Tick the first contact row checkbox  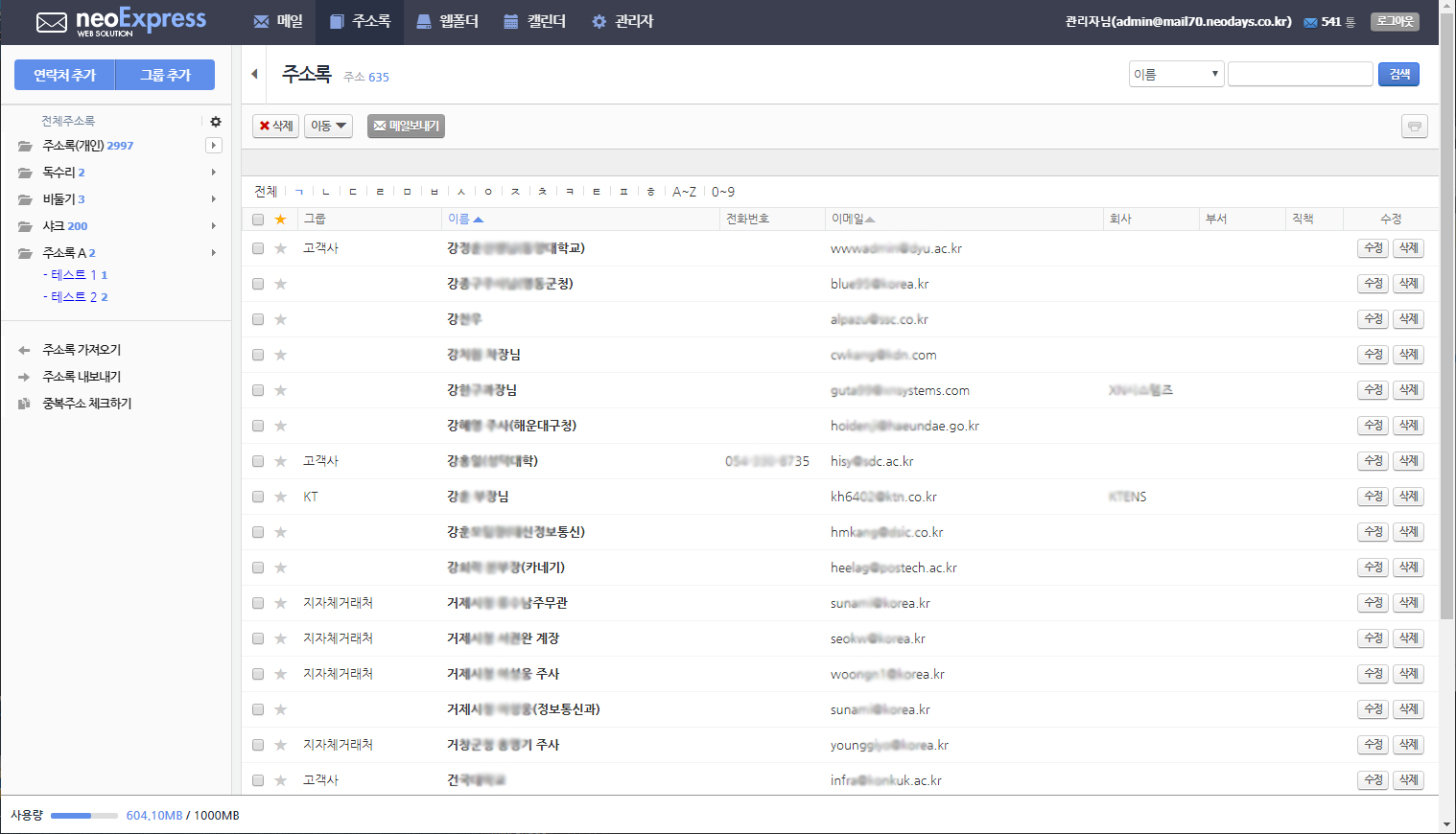pyautogui.click(x=258, y=248)
